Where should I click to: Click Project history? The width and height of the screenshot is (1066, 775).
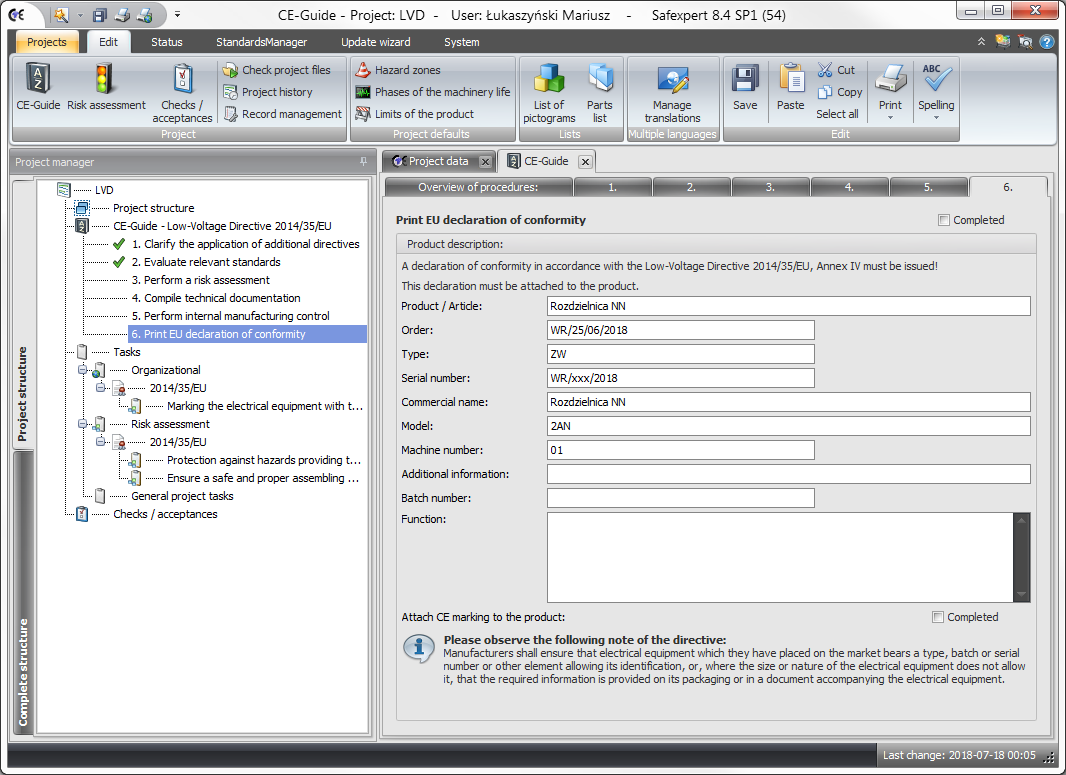click(276, 92)
